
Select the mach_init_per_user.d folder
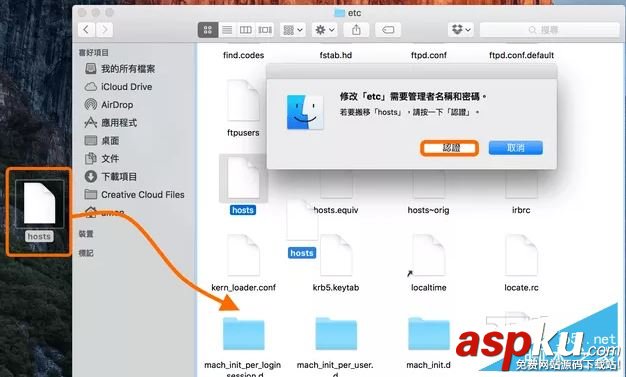click(x=336, y=334)
